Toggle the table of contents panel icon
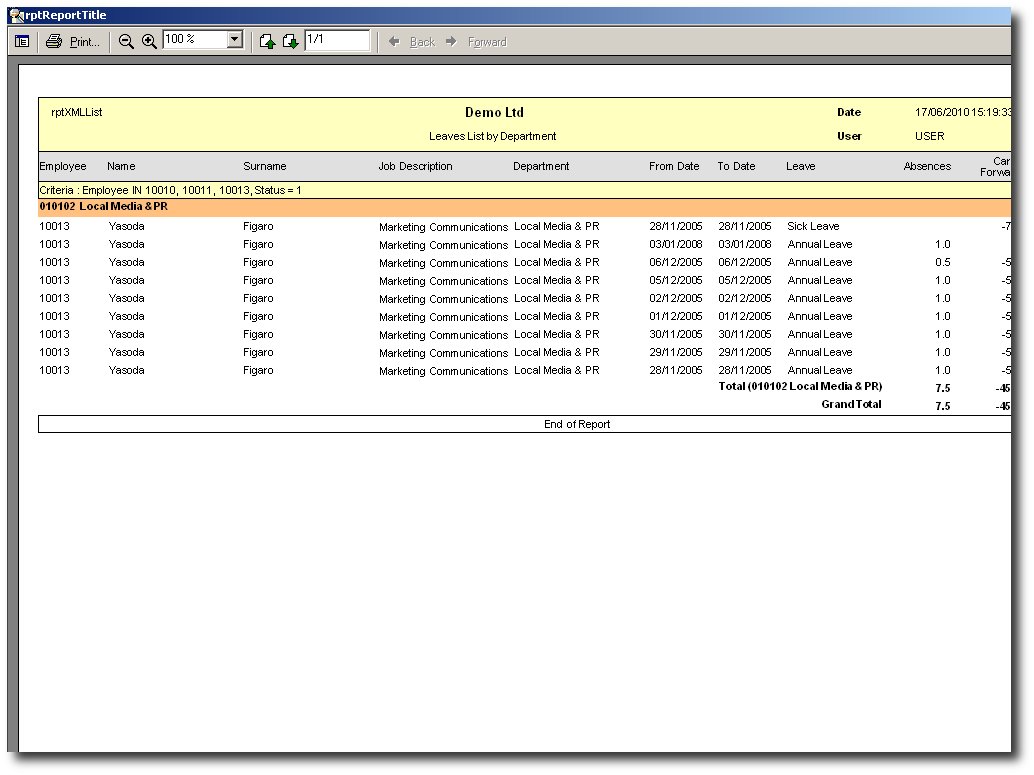 point(22,42)
